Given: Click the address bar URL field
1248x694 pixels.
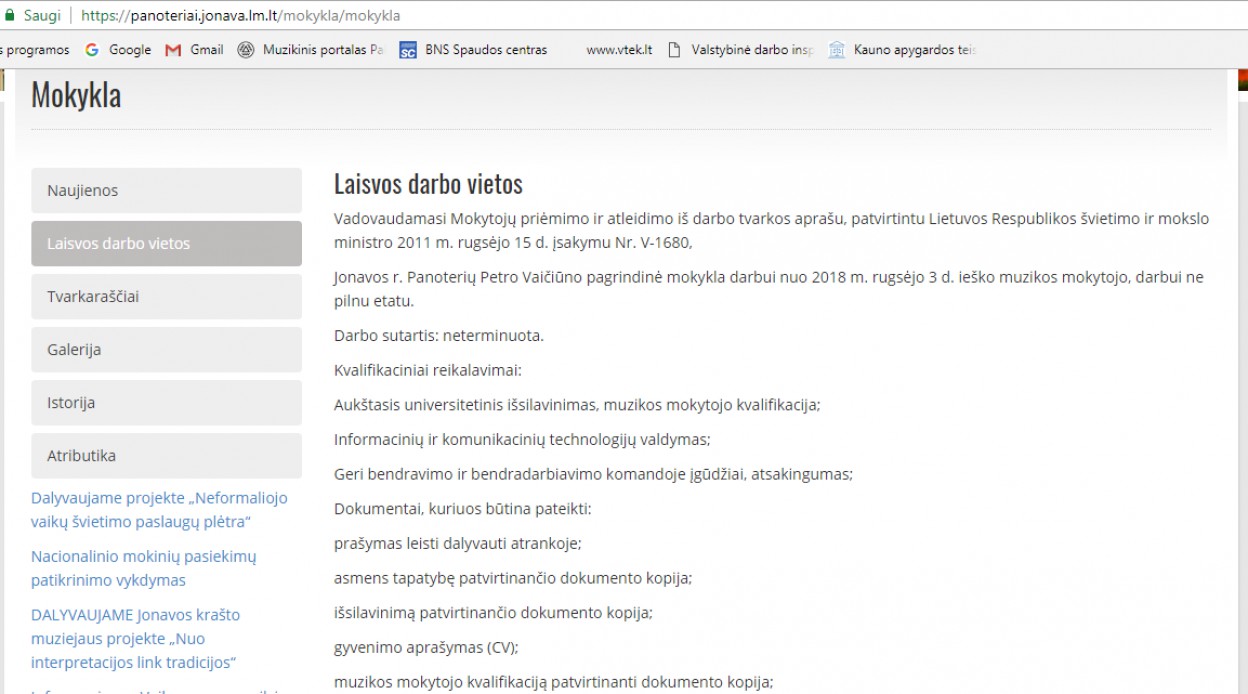Looking at the screenshot, I should point(600,16).
